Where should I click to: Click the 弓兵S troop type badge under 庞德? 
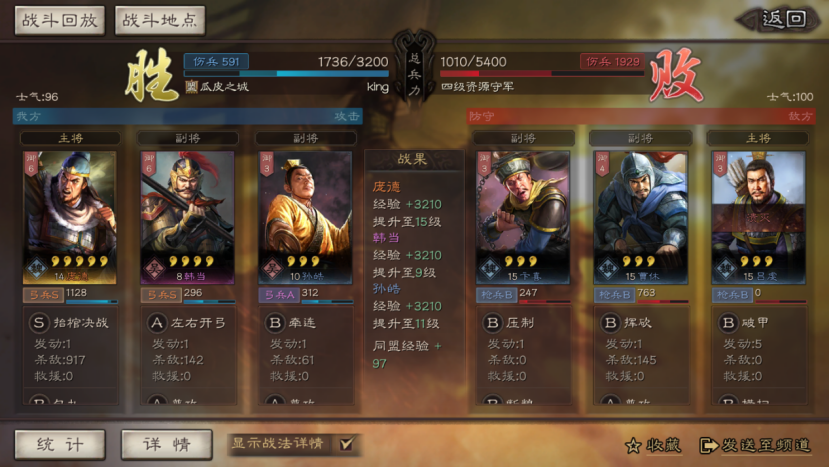coord(43,295)
